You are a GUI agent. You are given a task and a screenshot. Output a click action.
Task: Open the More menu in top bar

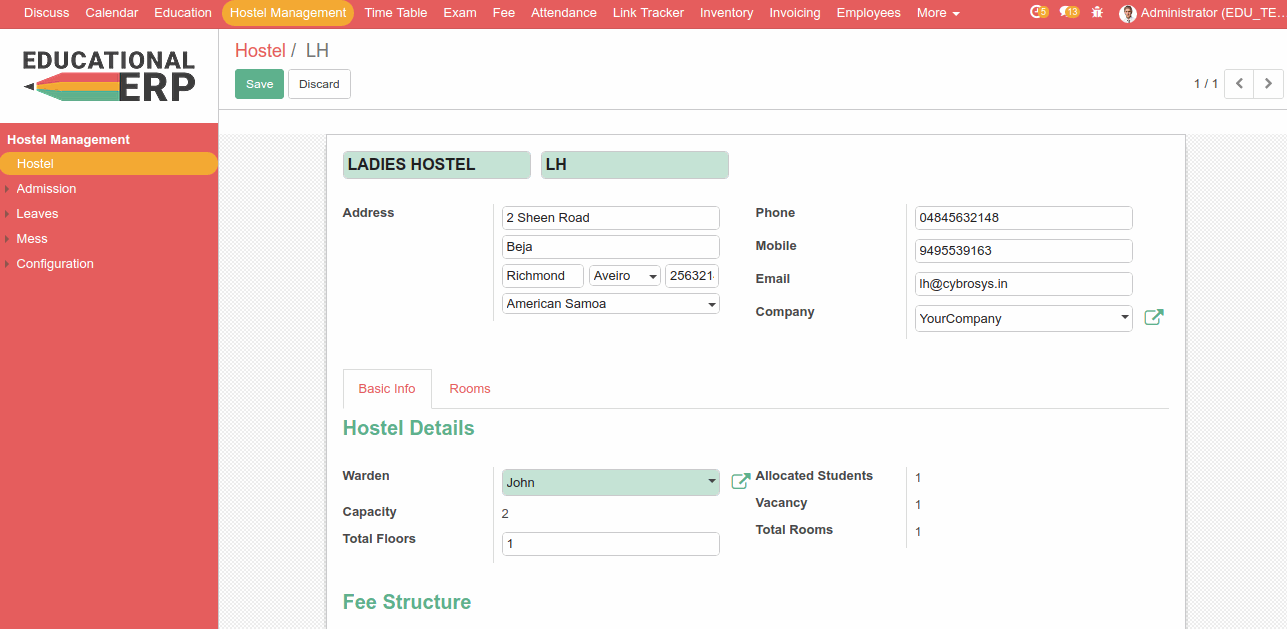click(x=937, y=13)
